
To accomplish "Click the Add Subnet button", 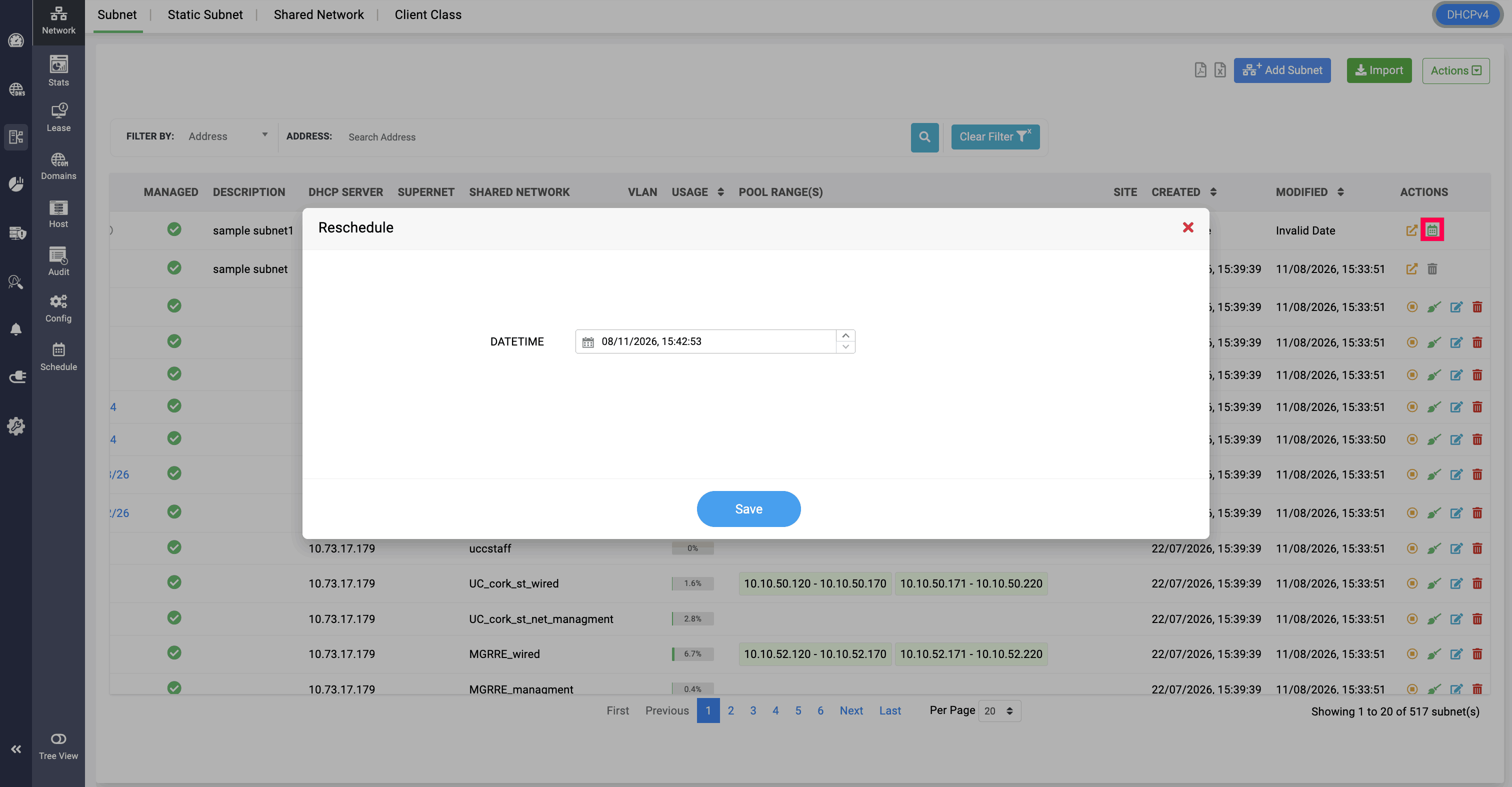I will point(1282,70).
